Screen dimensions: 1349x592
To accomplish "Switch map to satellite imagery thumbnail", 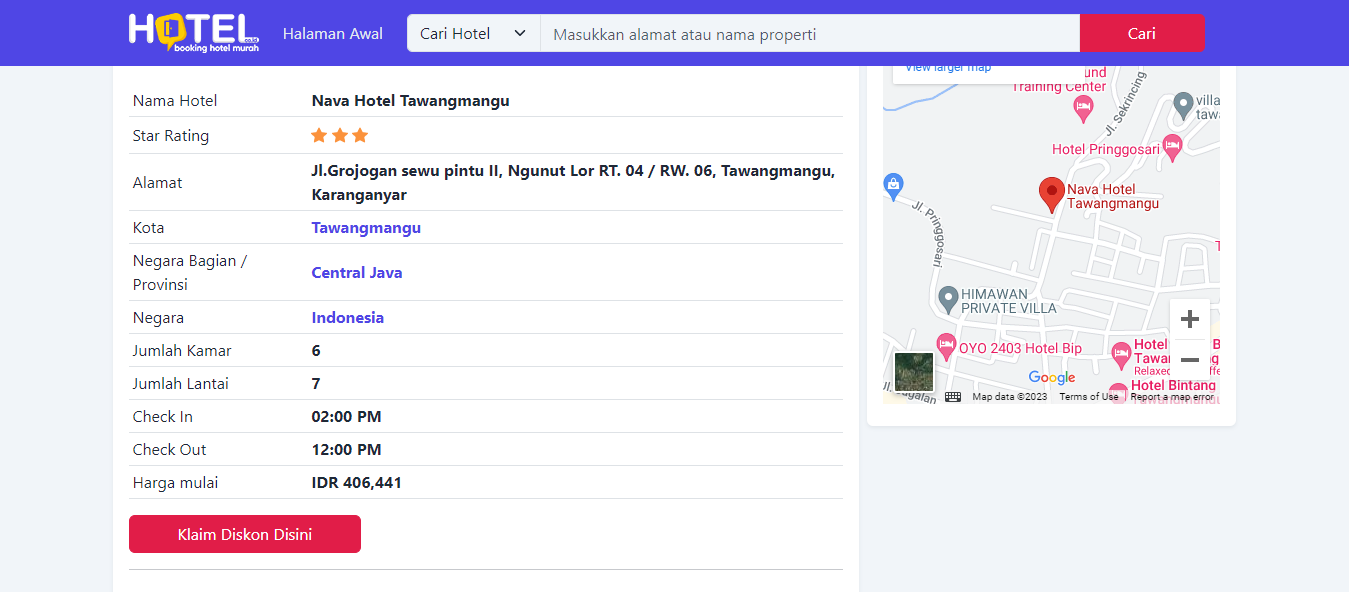I will [914, 372].
